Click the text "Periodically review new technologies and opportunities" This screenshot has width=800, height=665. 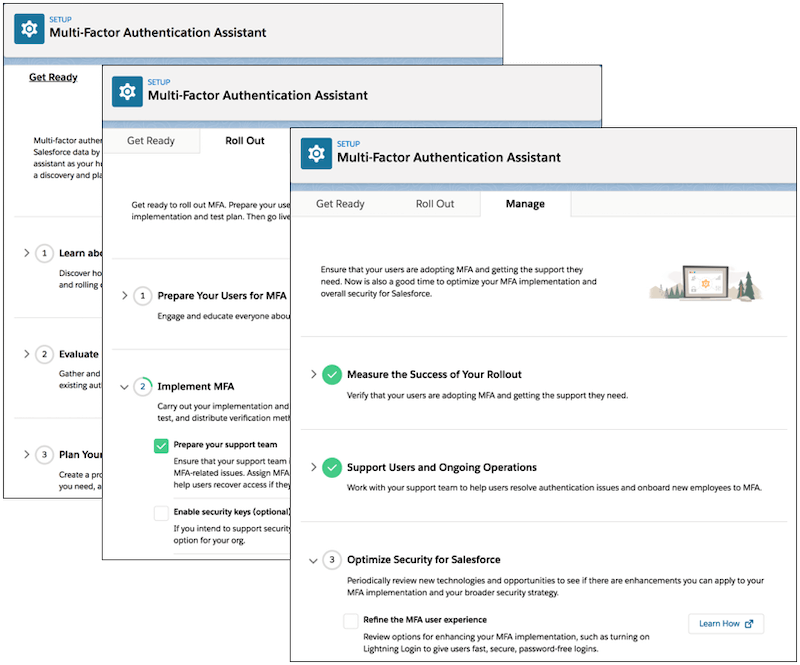(453, 581)
